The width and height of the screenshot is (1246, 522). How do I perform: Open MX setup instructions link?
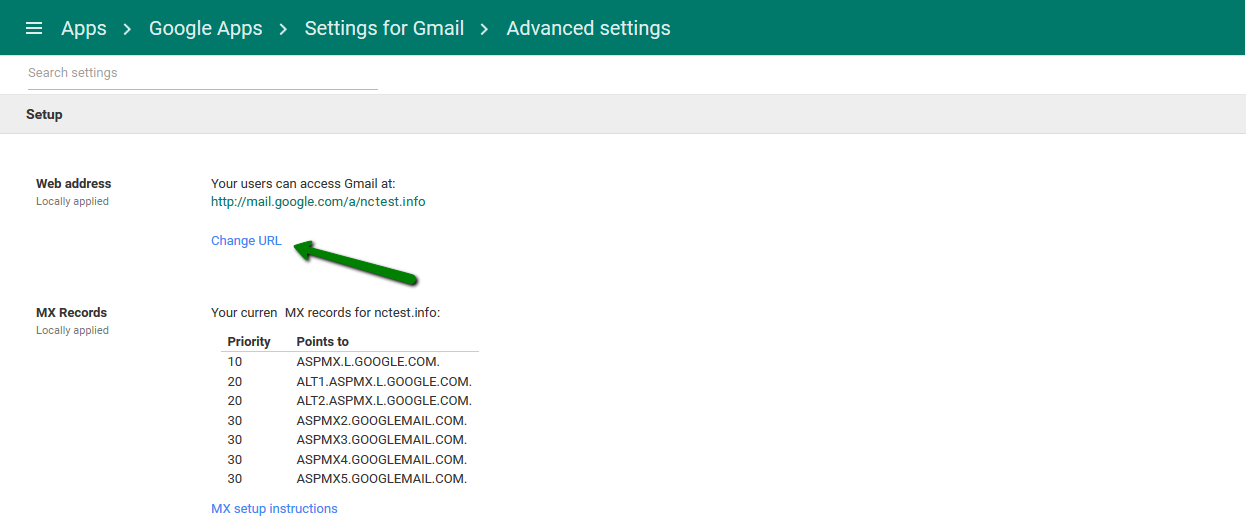[x=274, y=509]
